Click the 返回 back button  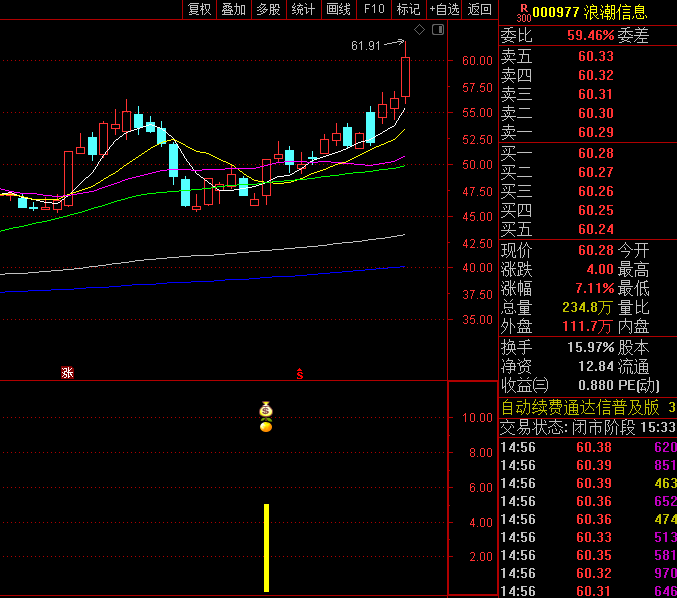[480, 9]
